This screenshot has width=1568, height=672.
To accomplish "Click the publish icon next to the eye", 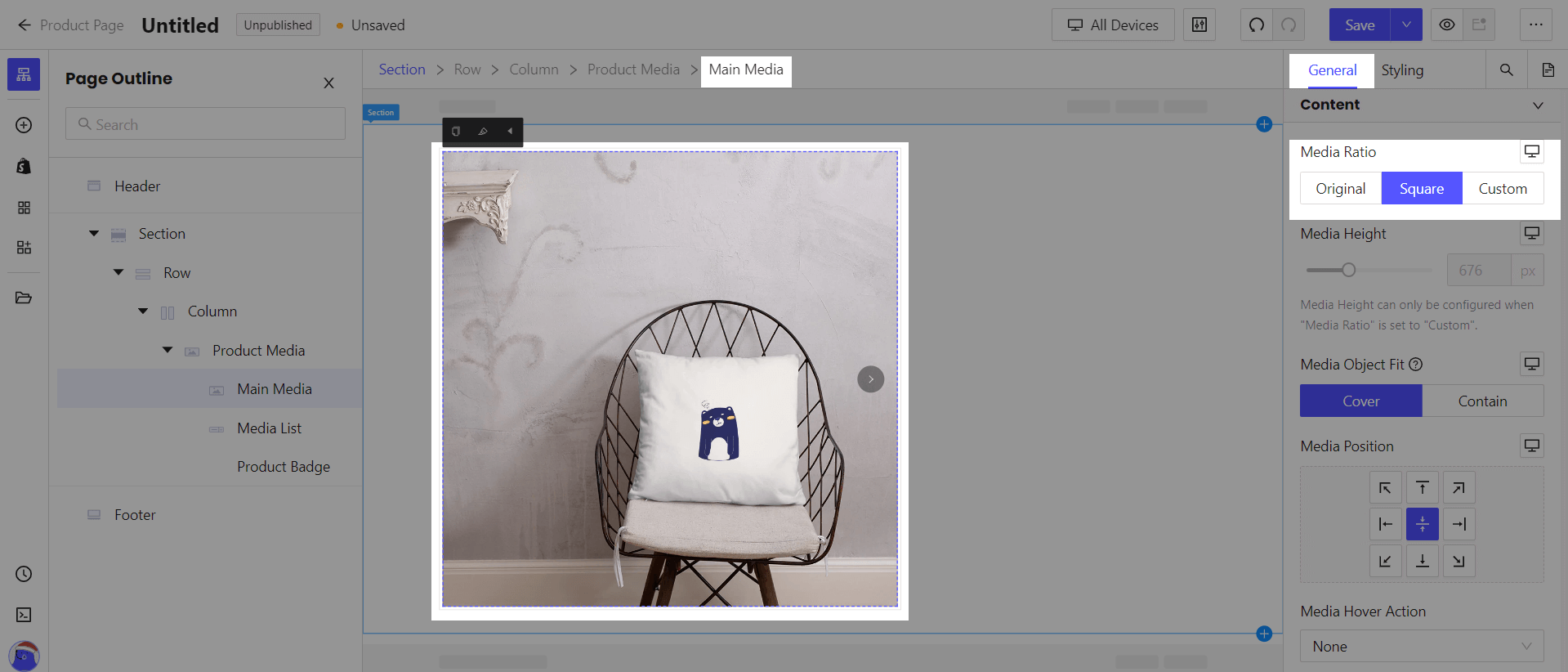I will point(1479,25).
